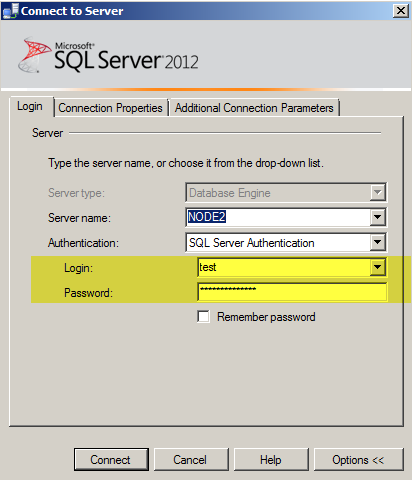Click the disabled Server type dropdown arrow
The height and width of the screenshot is (480, 412).
point(378,192)
